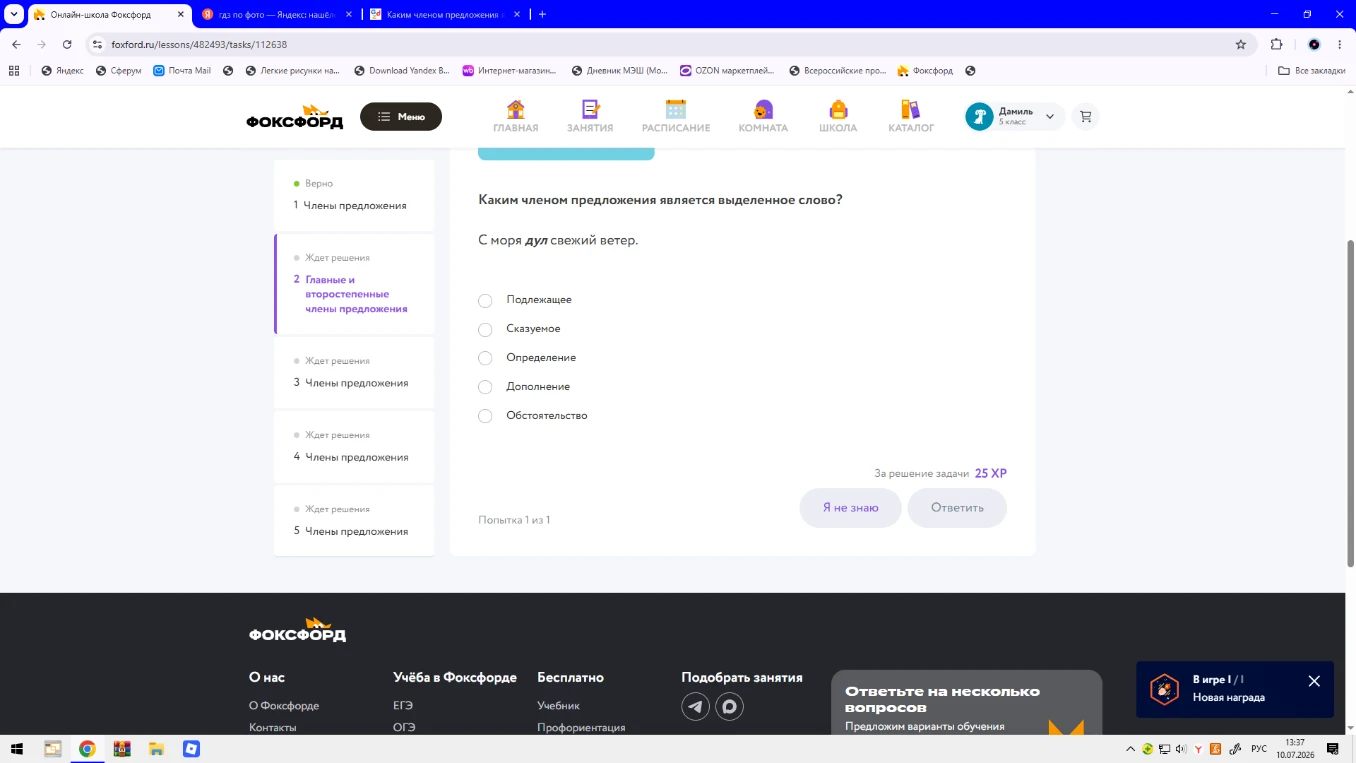This screenshot has height=763, width=1356.
Task: Click the Windows Start button
Action: (16, 749)
